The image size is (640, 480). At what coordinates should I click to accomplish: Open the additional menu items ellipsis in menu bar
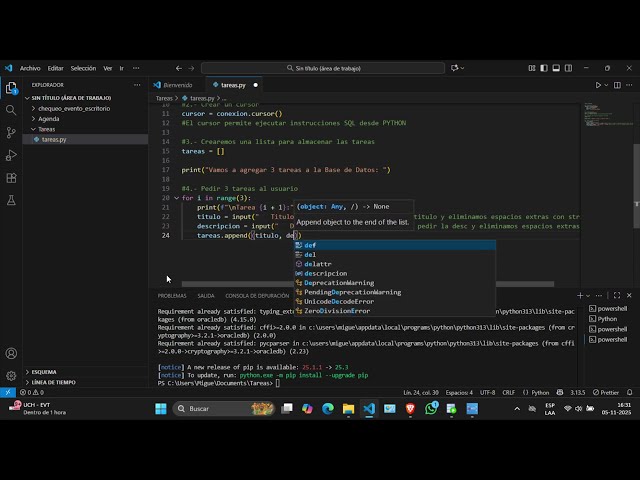(x=136, y=68)
